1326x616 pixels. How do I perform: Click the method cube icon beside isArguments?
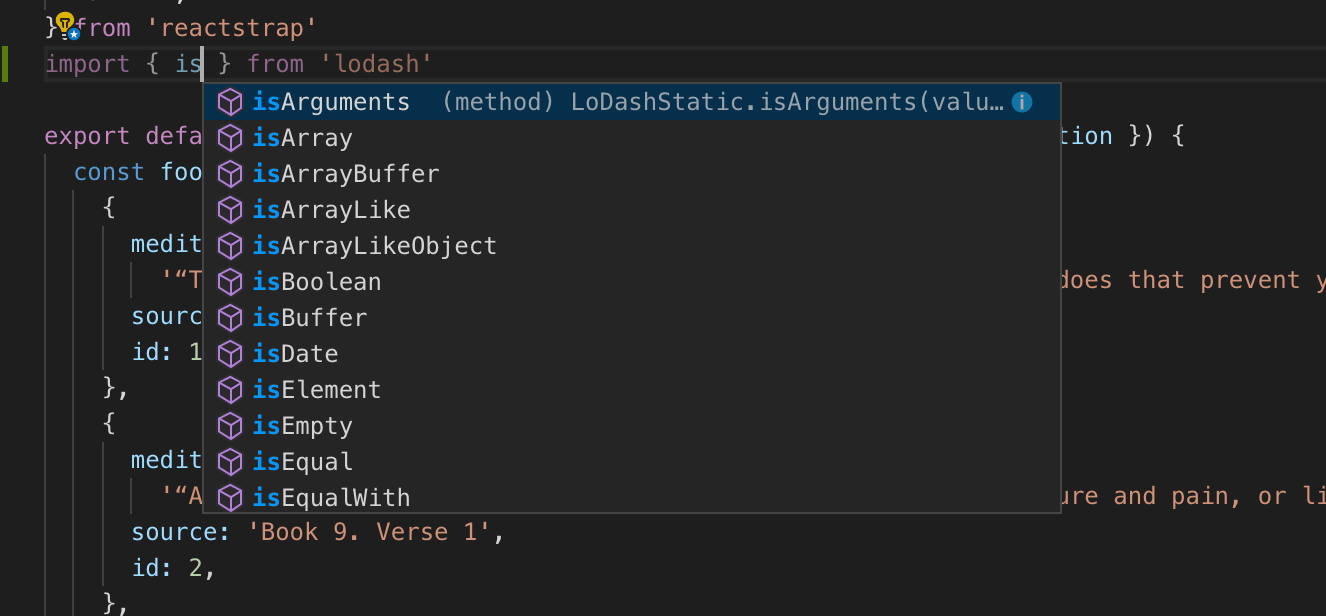[230, 101]
